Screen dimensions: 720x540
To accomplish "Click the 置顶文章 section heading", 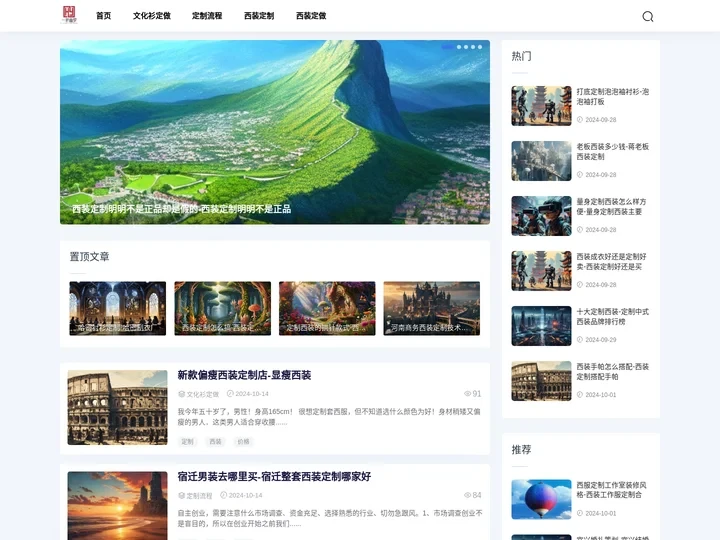I will (x=90, y=257).
